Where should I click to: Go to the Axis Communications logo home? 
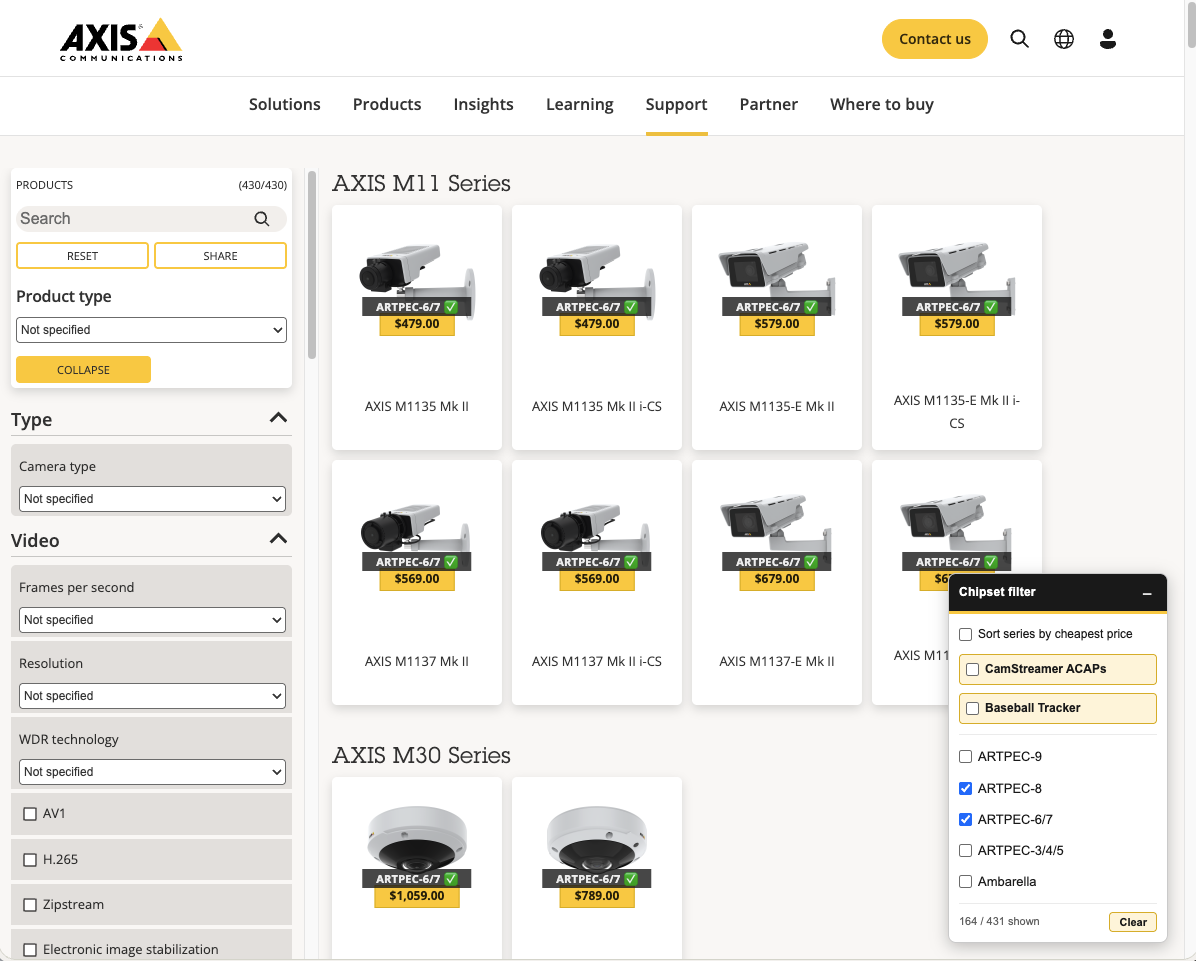(x=121, y=39)
